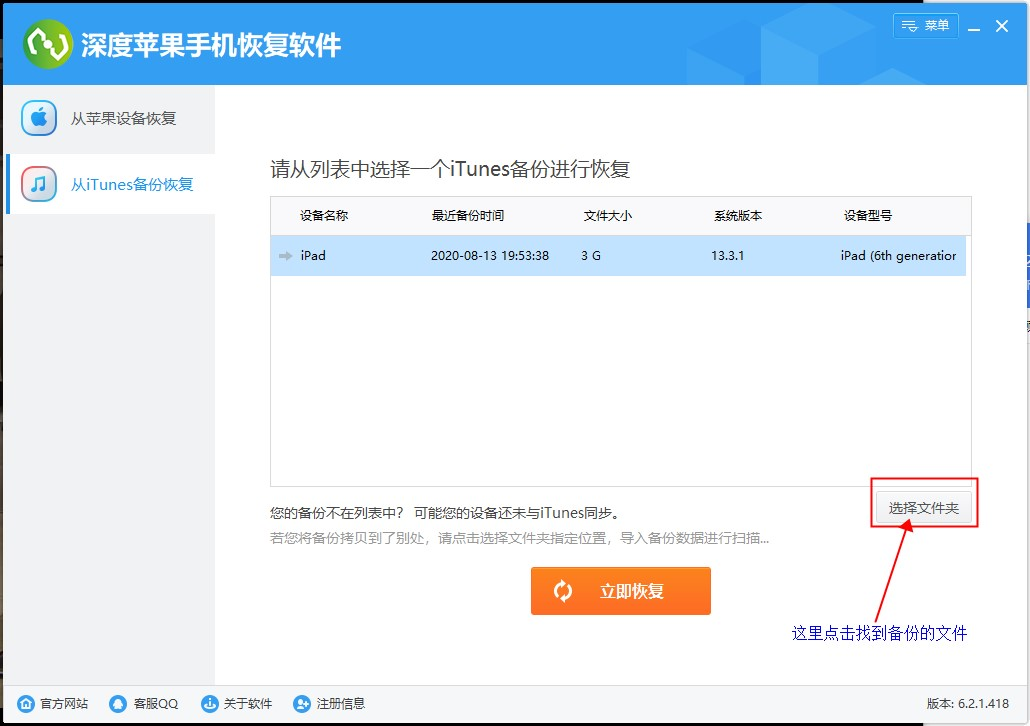Click the 13.3.1 system version cell
Screen dimensions: 1030x726
pos(727,256)
